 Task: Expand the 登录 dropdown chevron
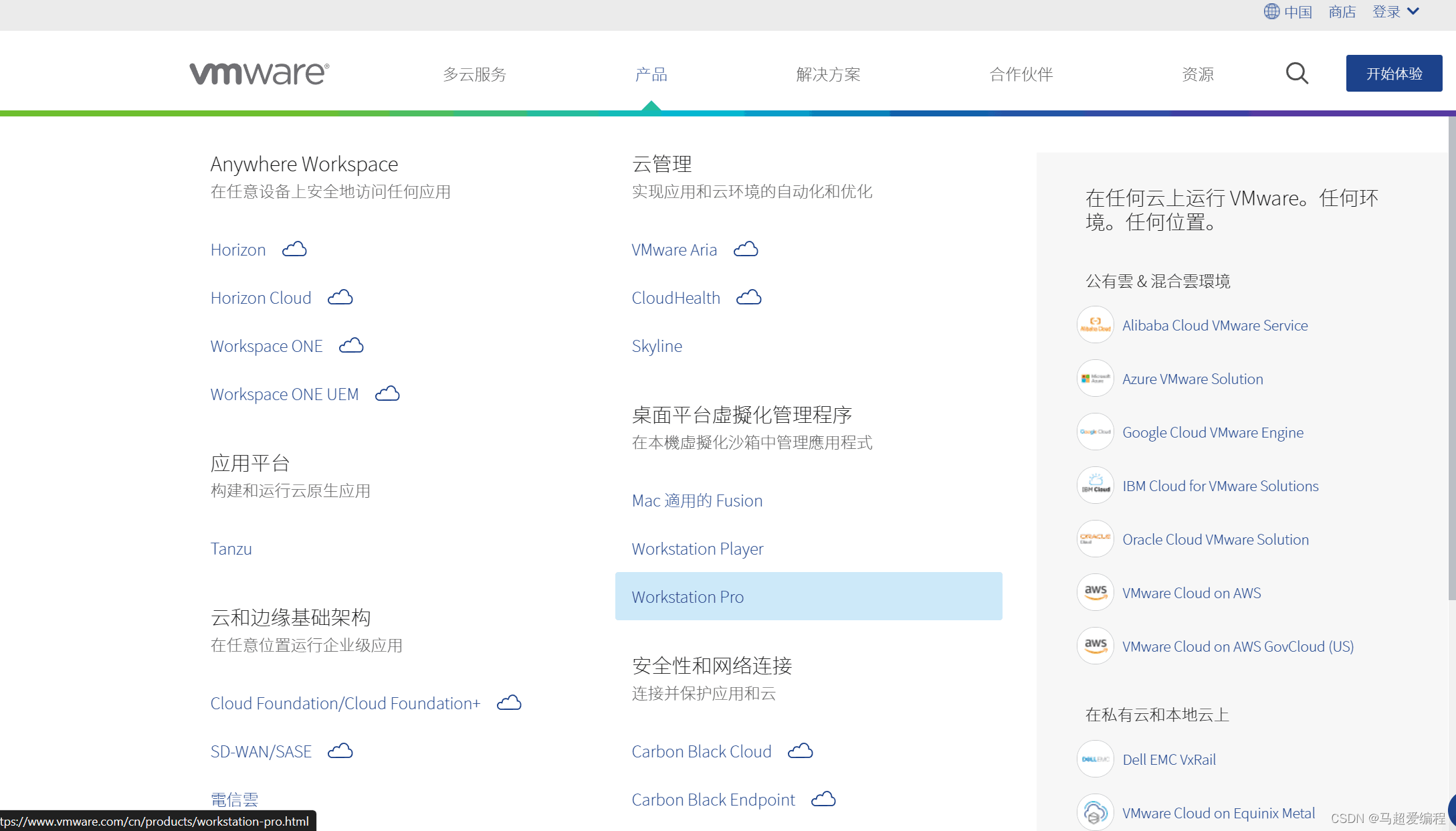click(x=1413, y=11)
